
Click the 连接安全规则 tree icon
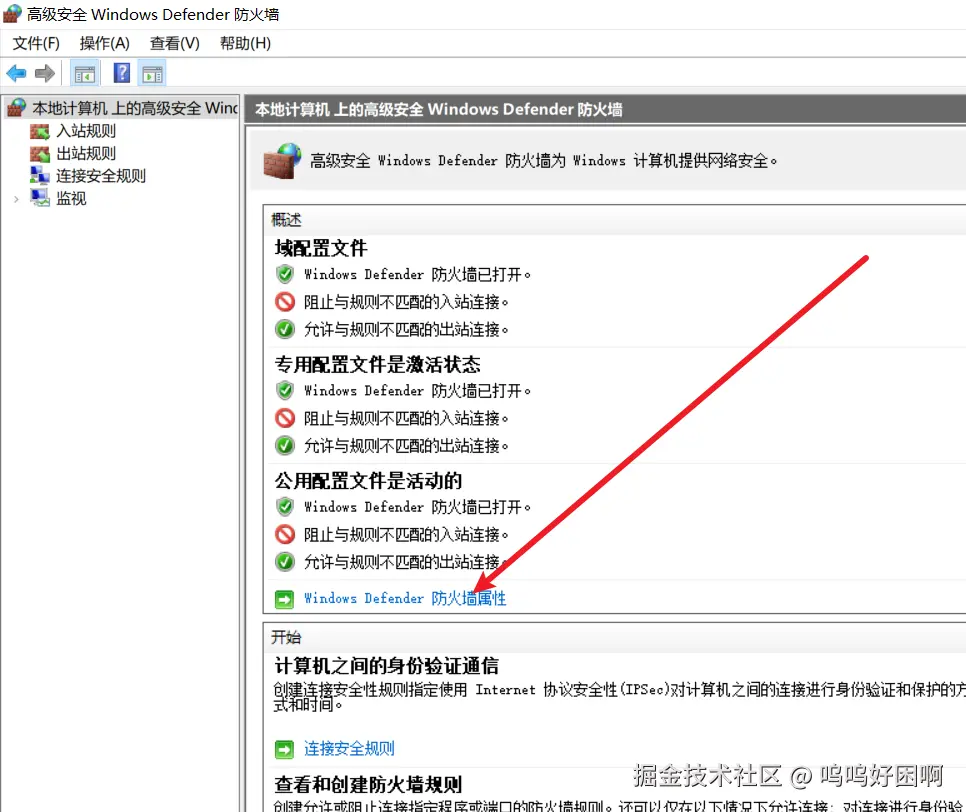pos(39,176)
